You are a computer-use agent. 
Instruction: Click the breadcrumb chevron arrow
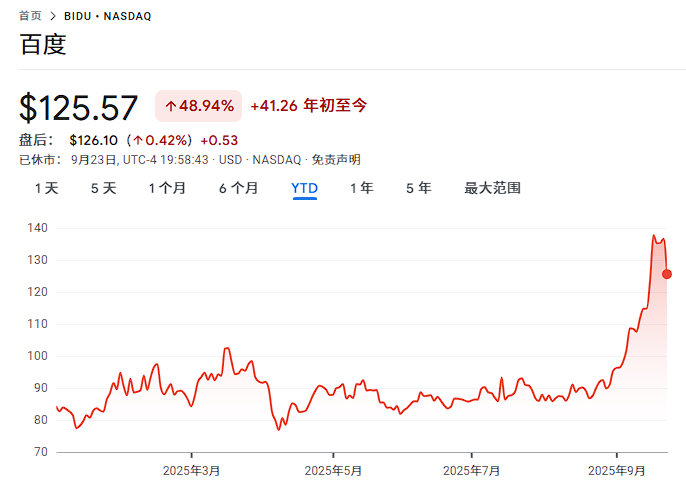[53, 16]
